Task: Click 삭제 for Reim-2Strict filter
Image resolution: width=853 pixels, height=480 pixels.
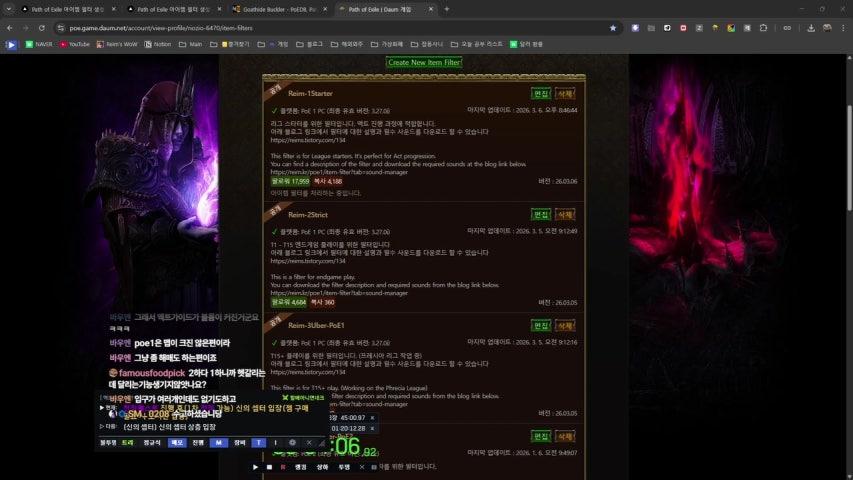Action: click(565, 214)
